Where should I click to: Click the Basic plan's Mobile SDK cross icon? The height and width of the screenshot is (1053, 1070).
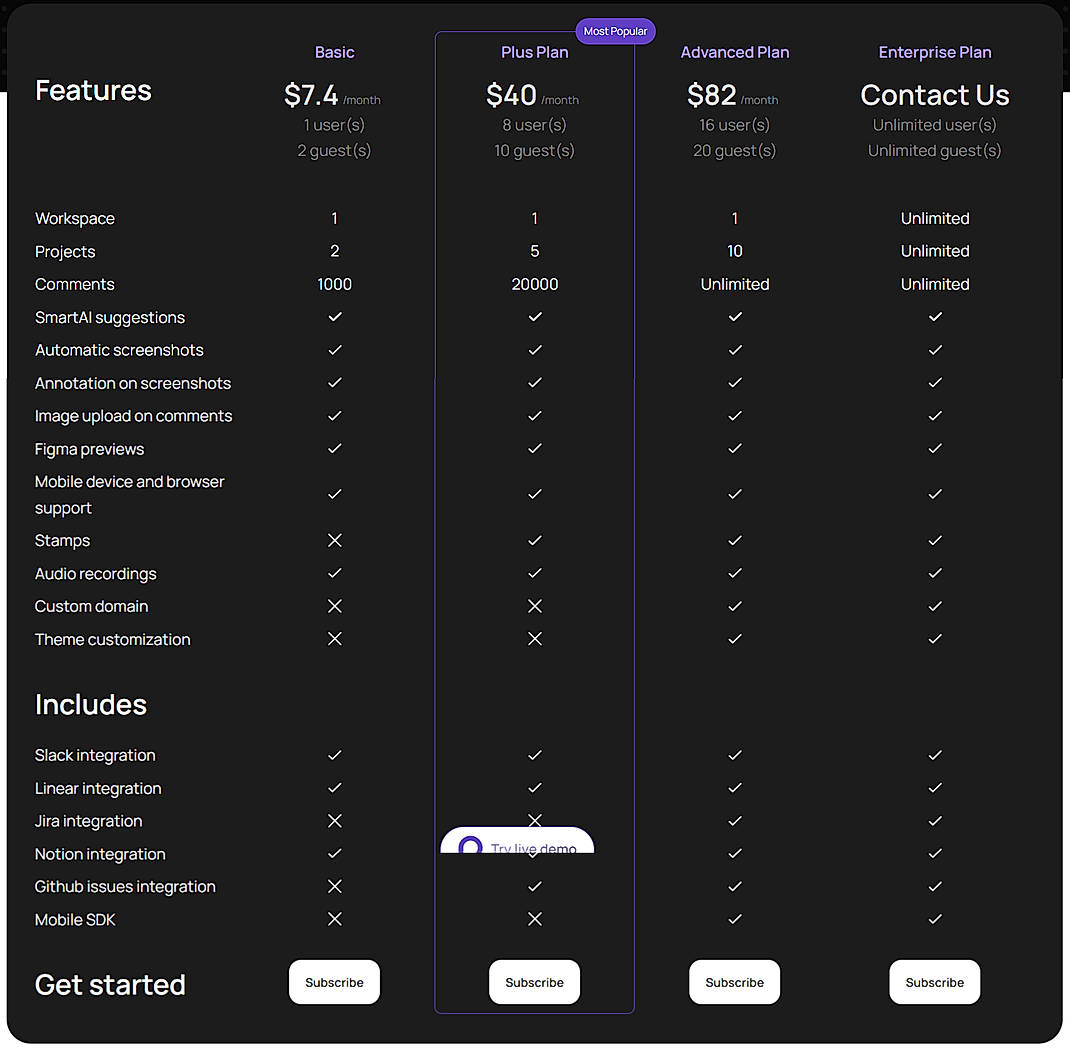tap(334, 919)
